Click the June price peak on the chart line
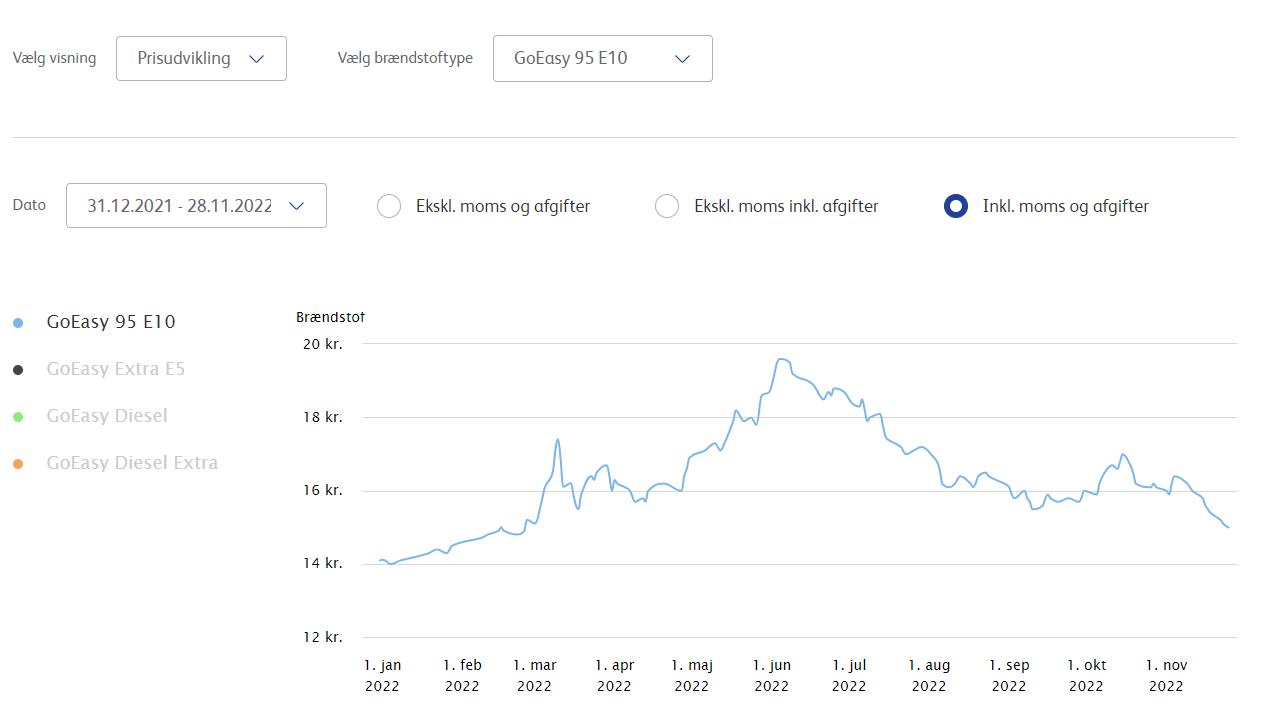1281x718 pixels. click(x=783, y=359)
